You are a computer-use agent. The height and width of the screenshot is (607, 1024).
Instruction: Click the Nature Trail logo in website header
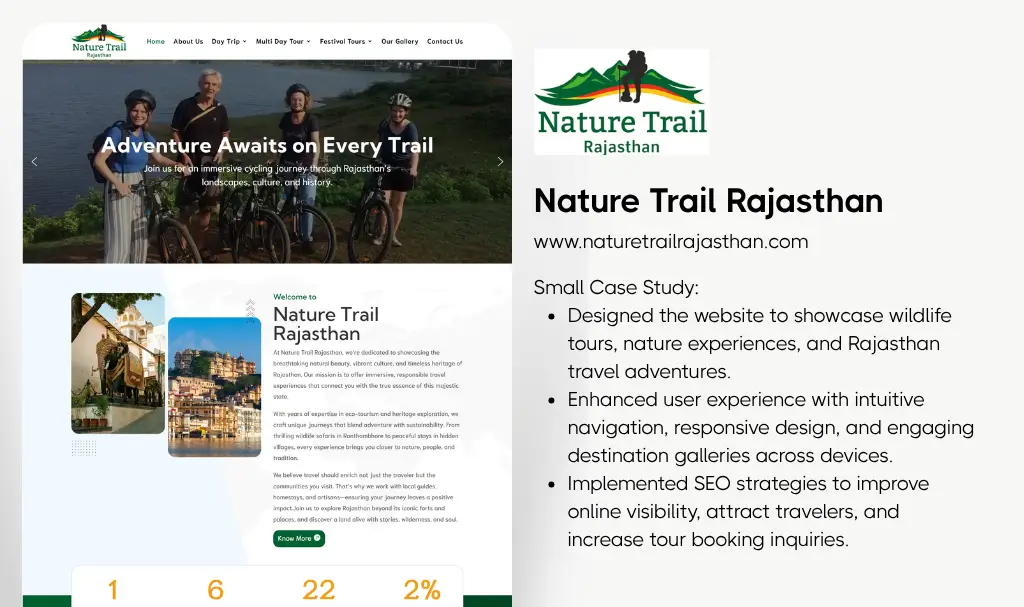coord(99,42)
